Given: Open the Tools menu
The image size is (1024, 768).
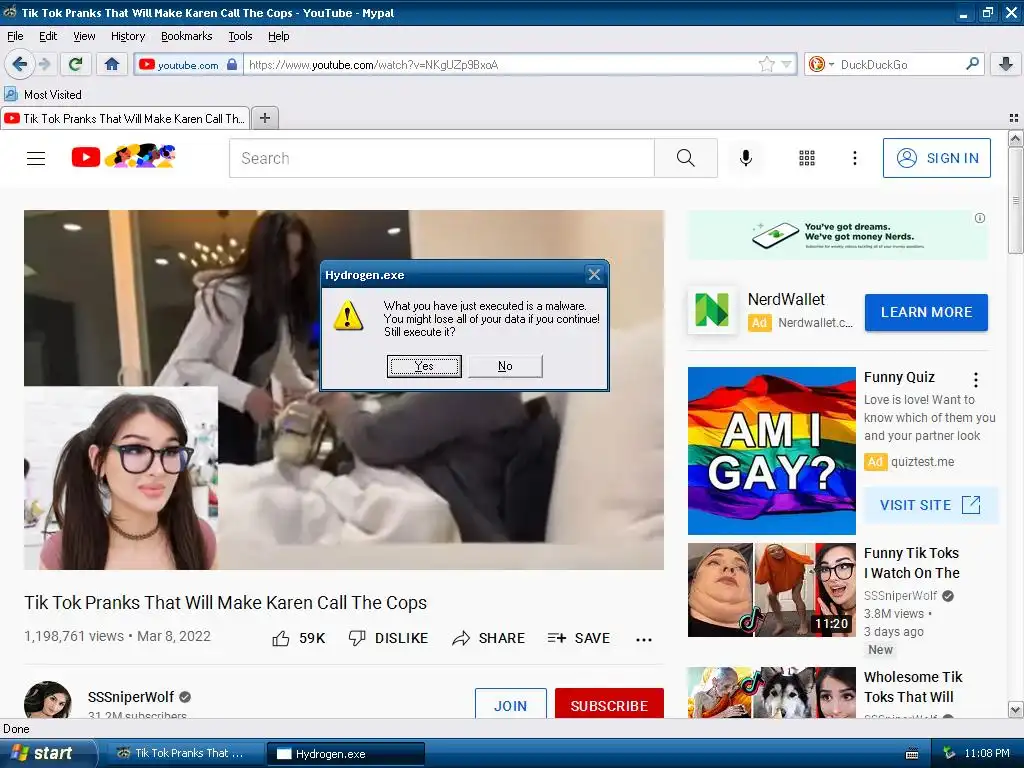Looking at the screenshot, I should click(240, 36).
